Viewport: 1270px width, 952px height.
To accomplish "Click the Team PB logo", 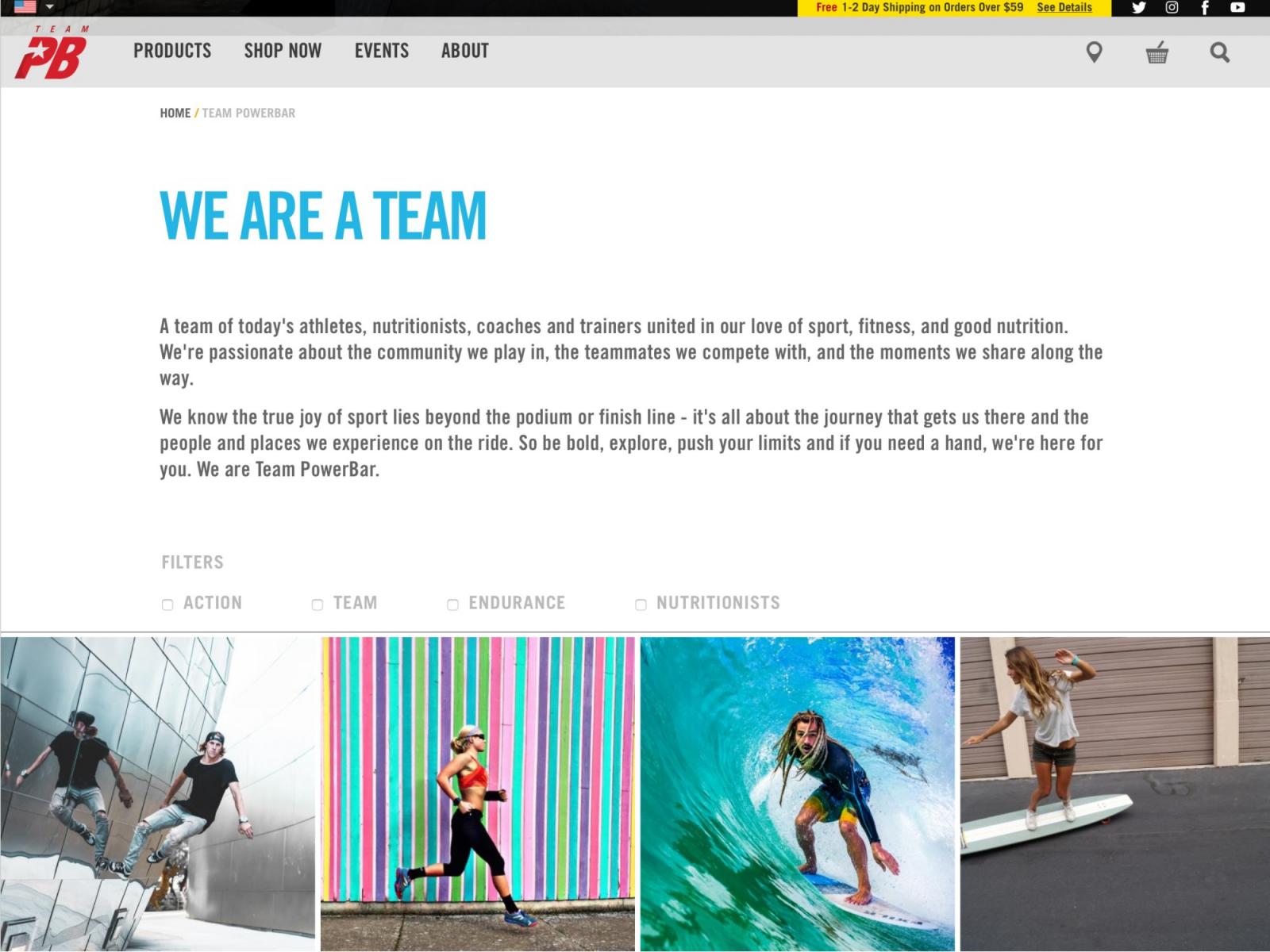I will point(51,52).
